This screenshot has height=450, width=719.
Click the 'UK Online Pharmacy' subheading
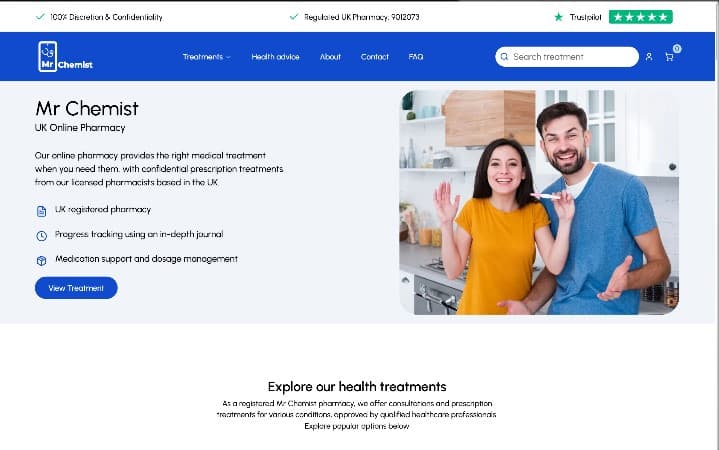(x=80, y=128)
